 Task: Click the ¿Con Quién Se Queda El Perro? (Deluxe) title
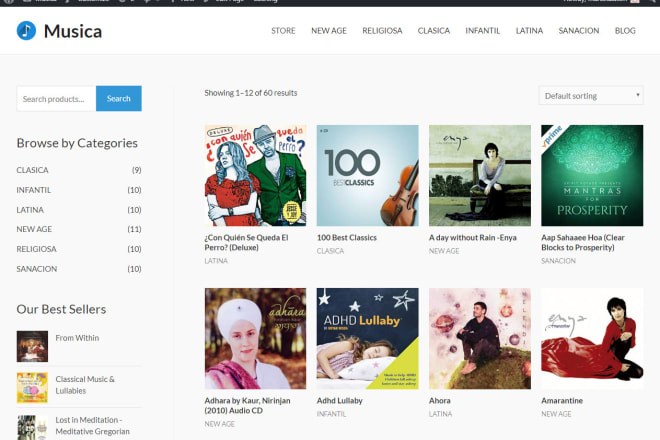click(247, 243)
